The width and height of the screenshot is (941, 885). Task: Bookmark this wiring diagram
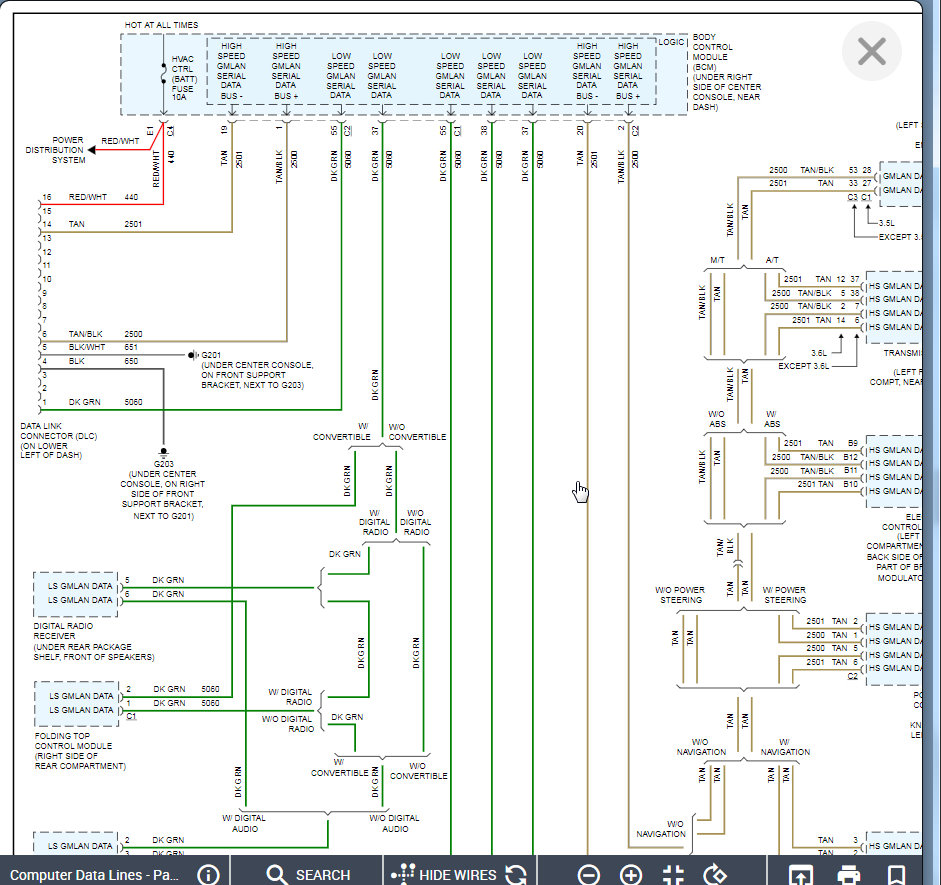pyautogui.click(x=897, y=875)
